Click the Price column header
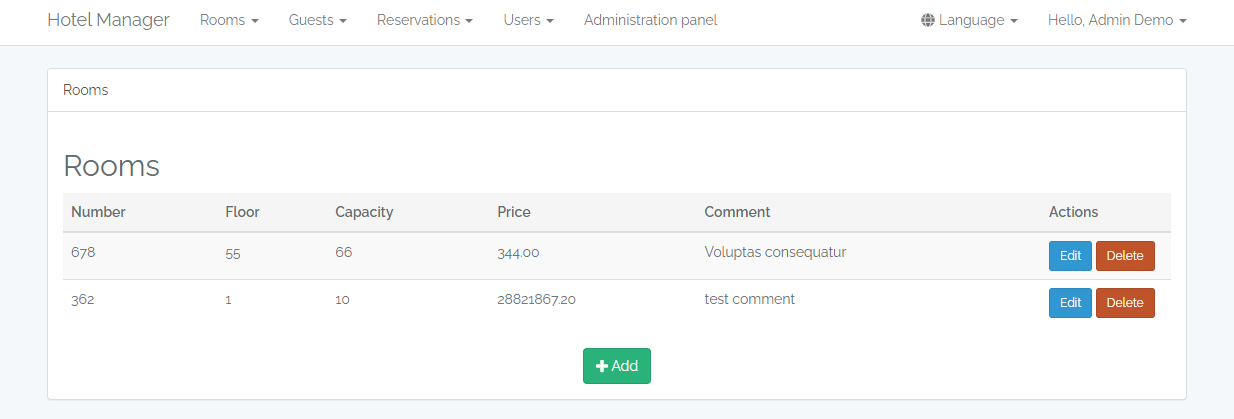The image size is (1234, 419). click(514, 212)
